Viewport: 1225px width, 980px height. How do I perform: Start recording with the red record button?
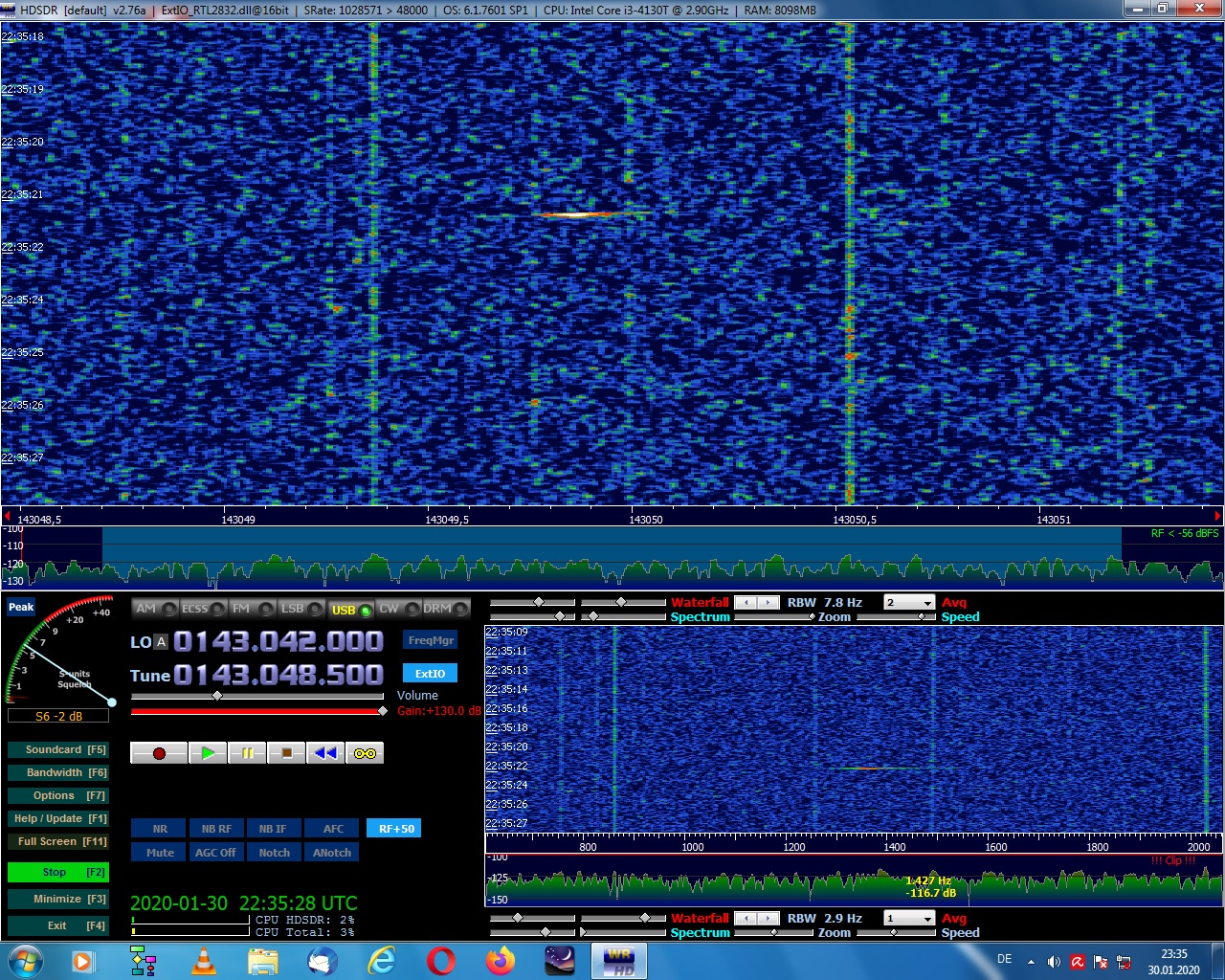pos(159,753)
